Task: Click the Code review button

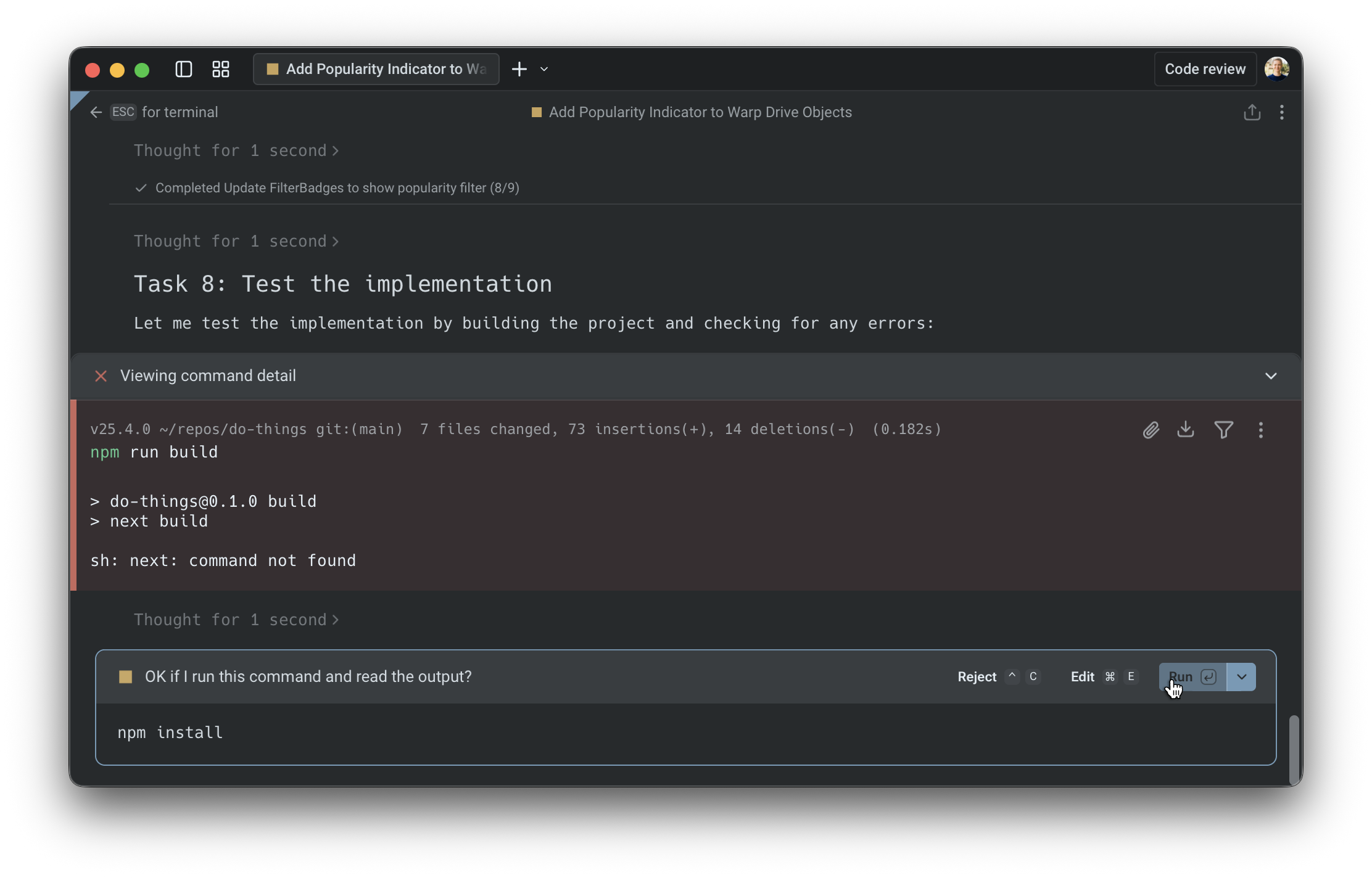Action: click(x=1205, y=69)
